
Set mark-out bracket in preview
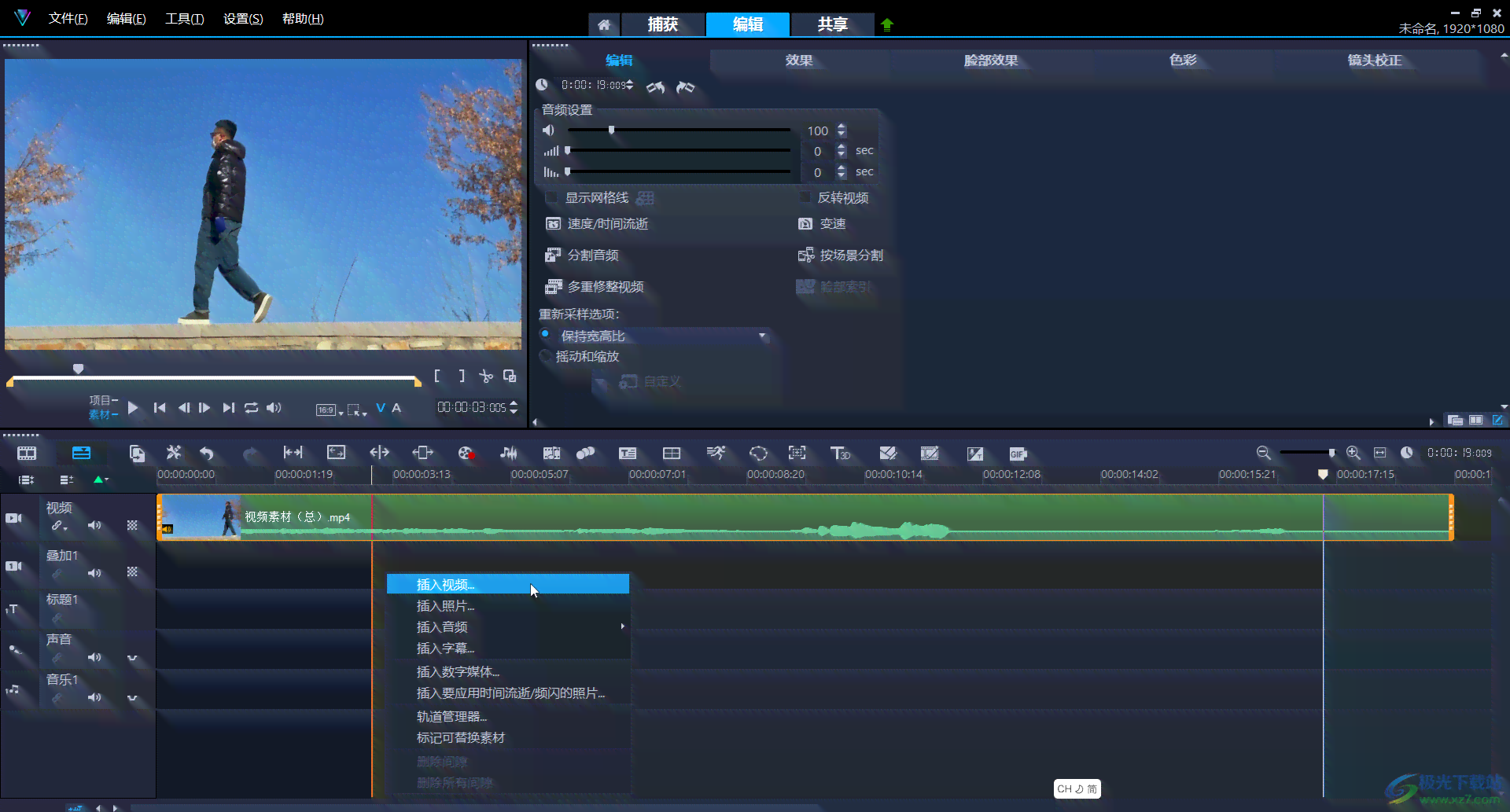[462, 377]
